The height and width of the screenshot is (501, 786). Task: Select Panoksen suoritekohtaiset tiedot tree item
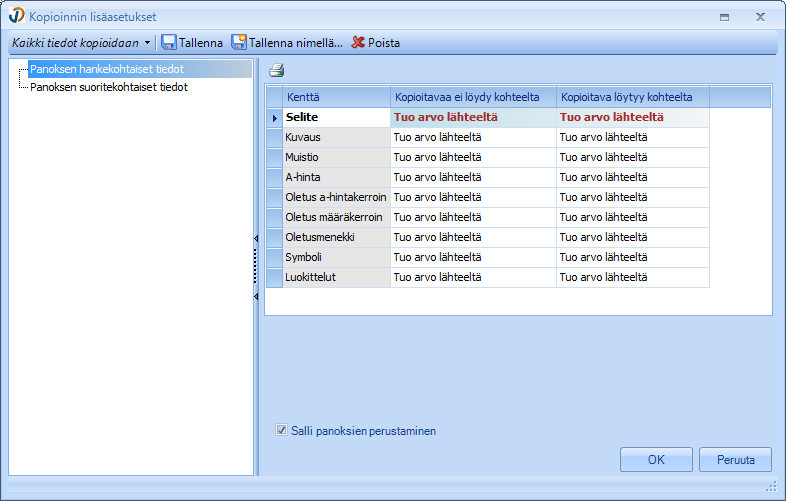pyautogui.click(x=109, y=87)
